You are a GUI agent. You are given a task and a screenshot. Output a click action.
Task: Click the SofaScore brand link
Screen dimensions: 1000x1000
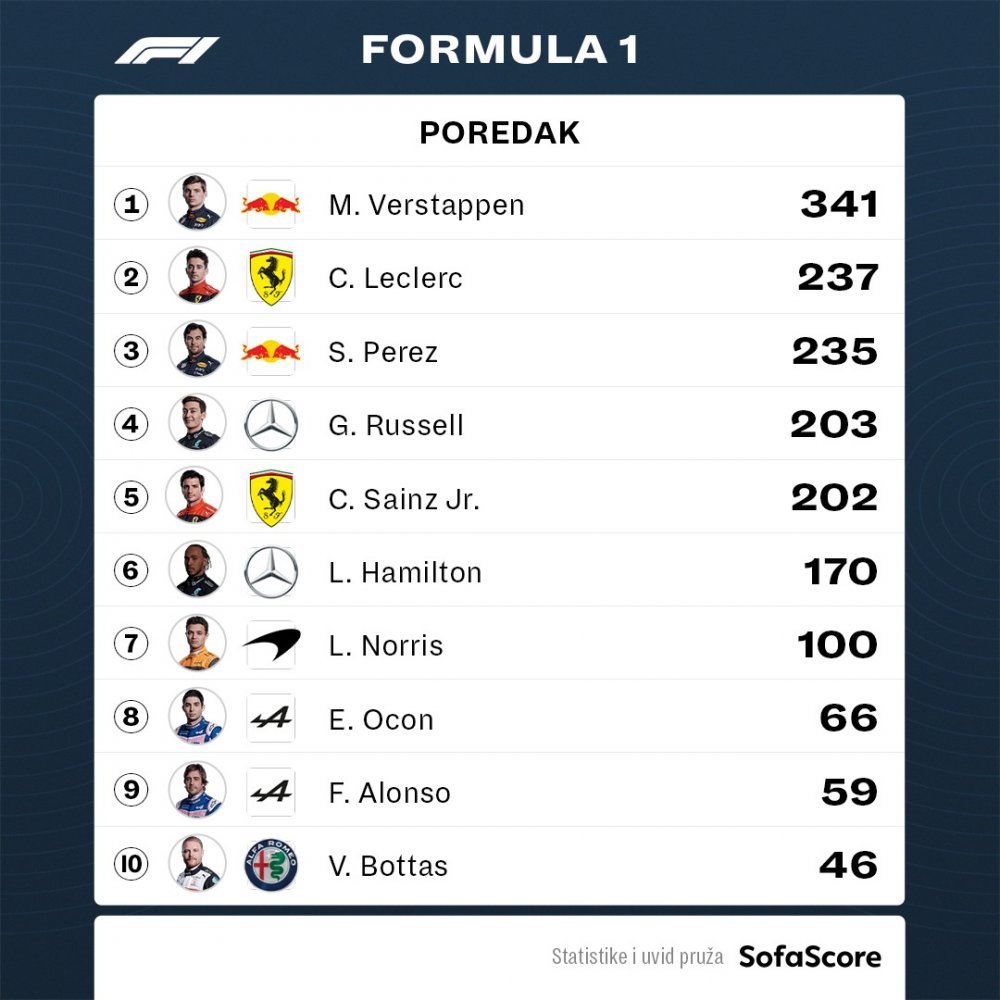tap(810, 957)
